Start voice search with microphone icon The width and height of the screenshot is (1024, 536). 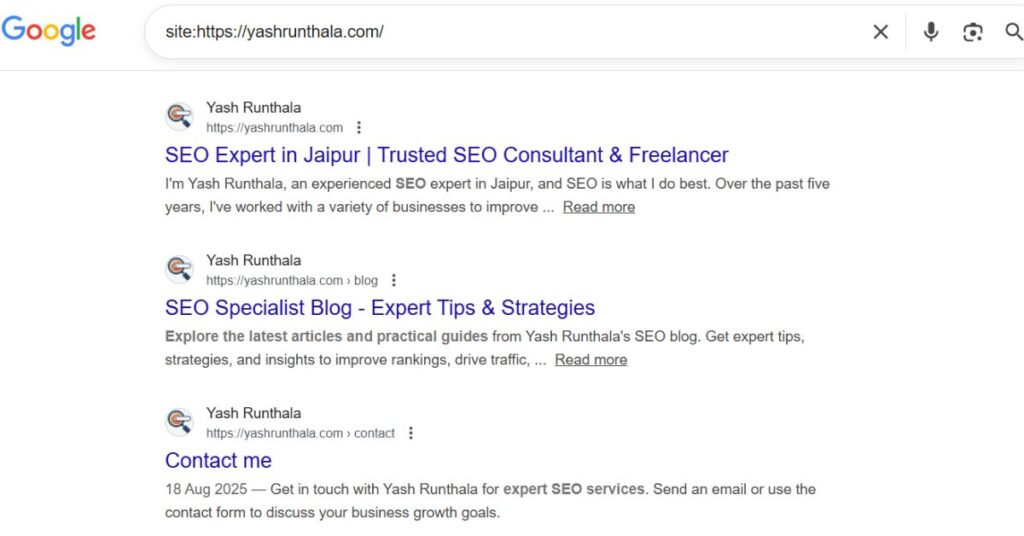[930, 32]
